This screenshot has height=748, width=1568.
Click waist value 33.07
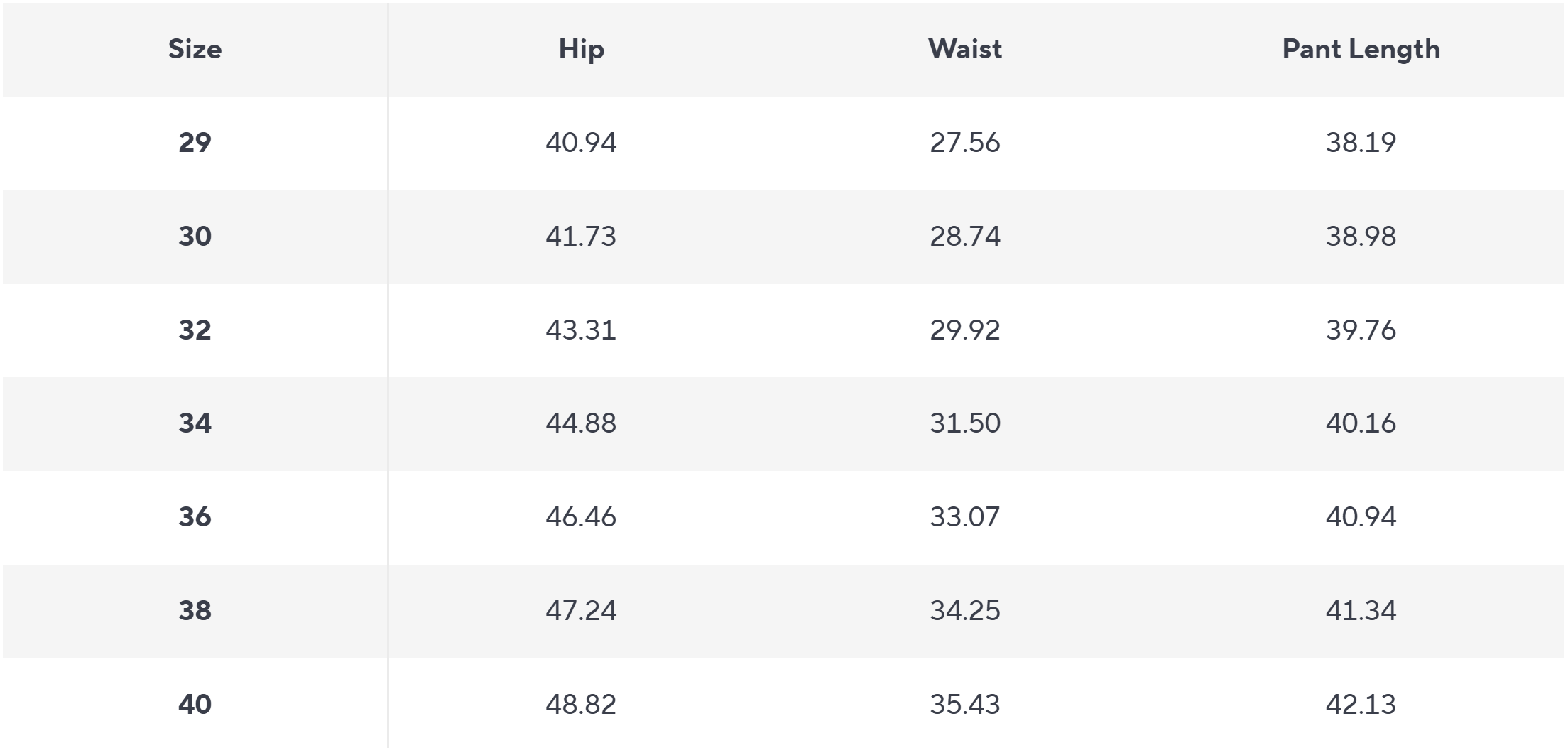(x=965, y=517)
